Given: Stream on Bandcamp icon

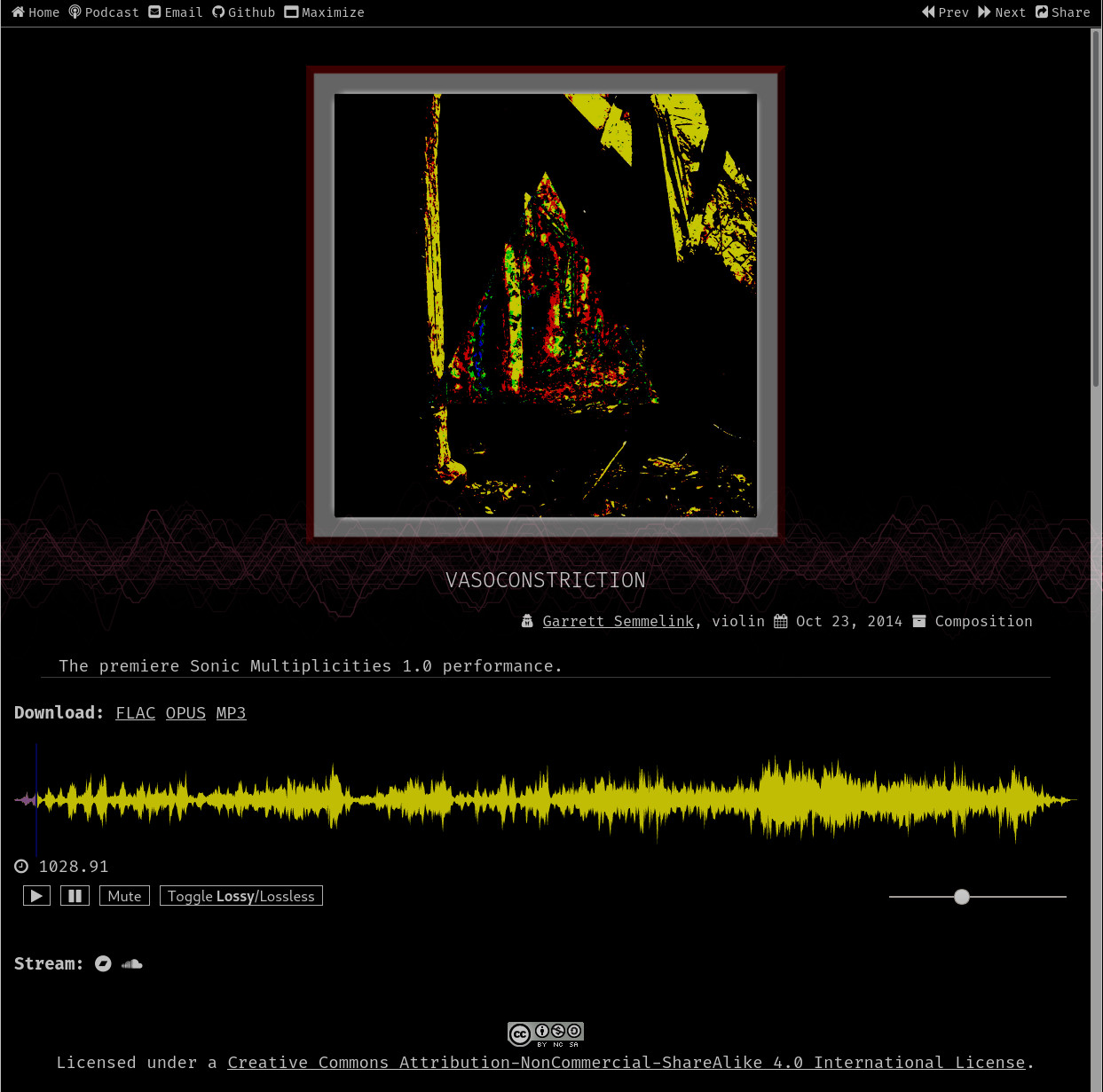Looking at the screenshot, I should 103,963.
